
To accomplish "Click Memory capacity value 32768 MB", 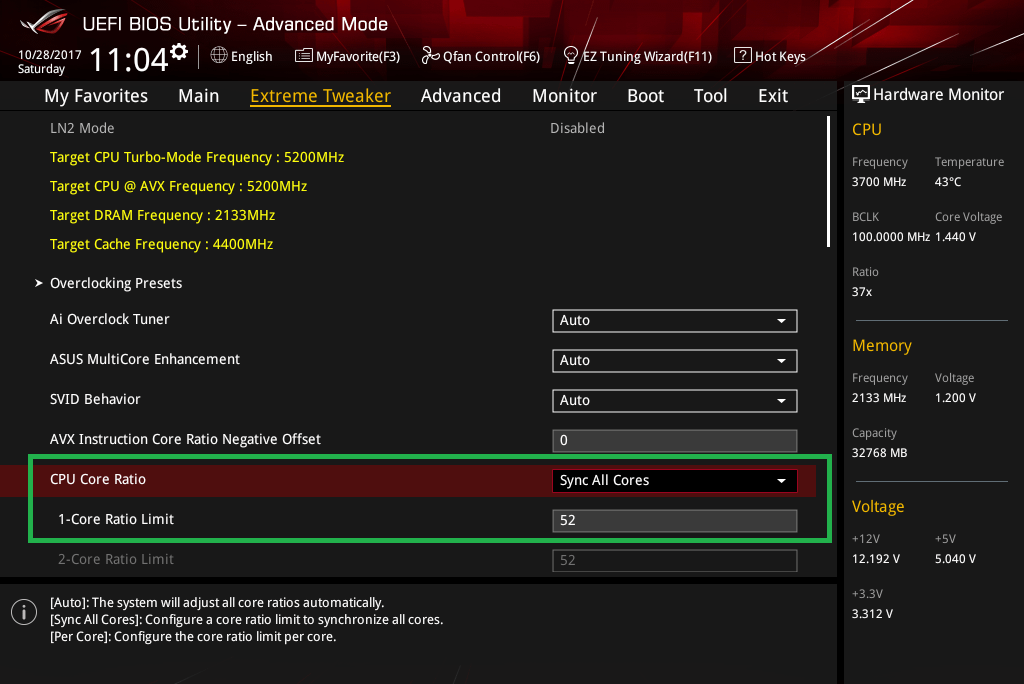I will 880,452.
